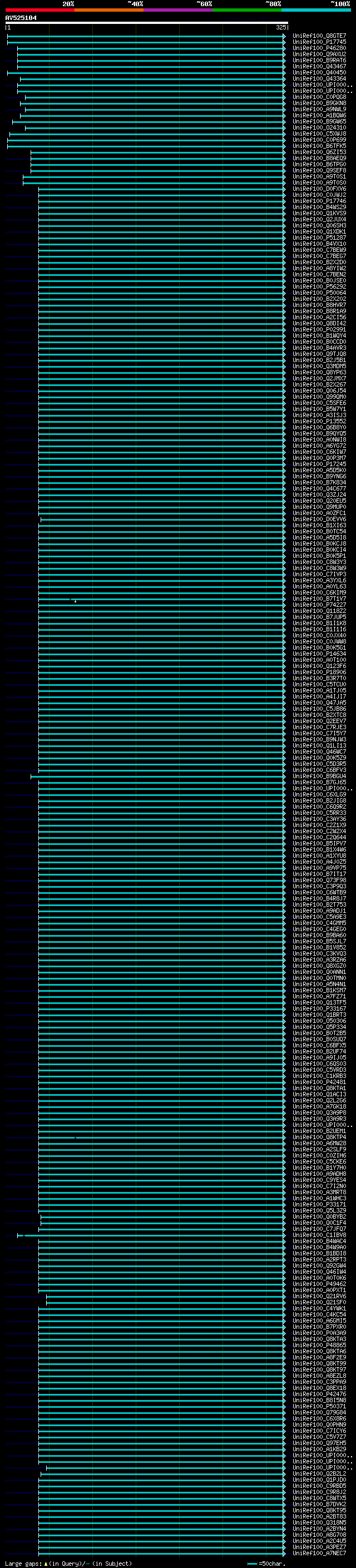Open hit UniRef100_B1V852
Screen dimensions: 356x1568
click(x=319, y=948)
